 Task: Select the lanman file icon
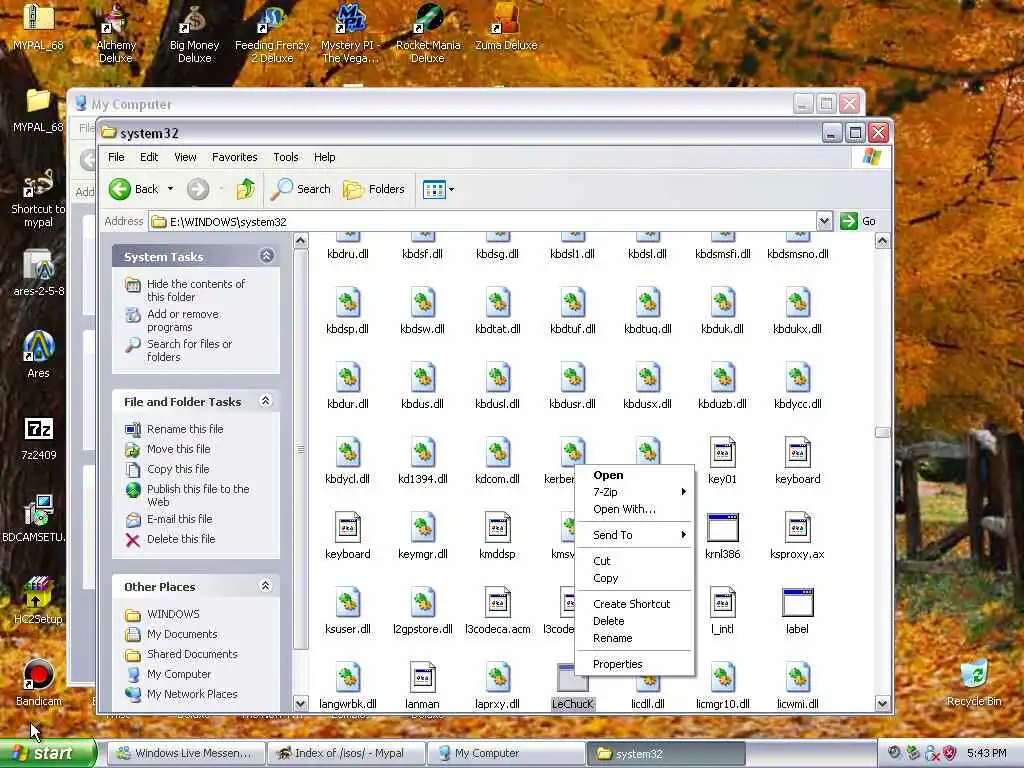(423, 679)
